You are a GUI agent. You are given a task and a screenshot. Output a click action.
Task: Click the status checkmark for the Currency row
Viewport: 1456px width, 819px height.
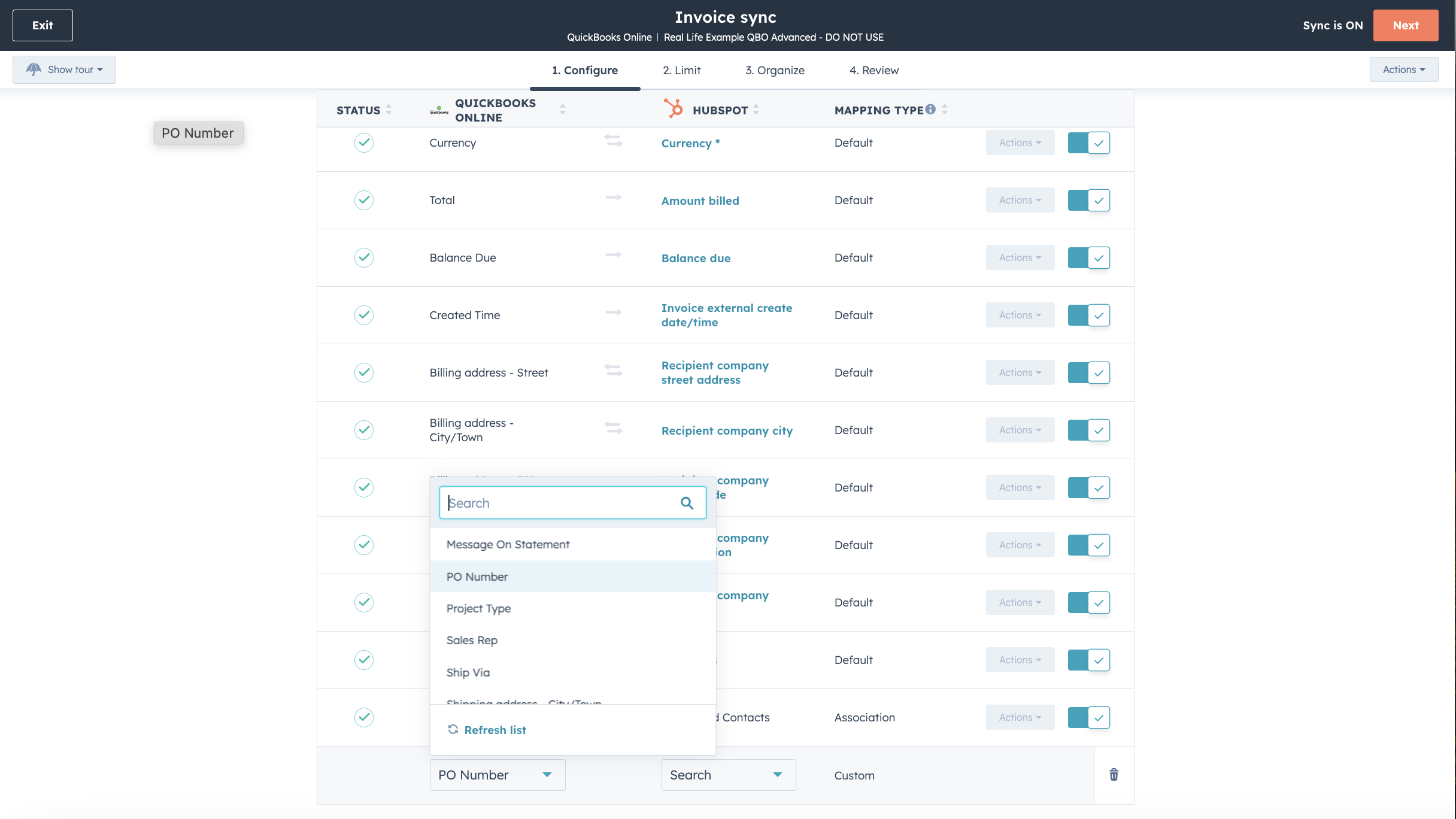pyautogui.click(x=364, y=142)
